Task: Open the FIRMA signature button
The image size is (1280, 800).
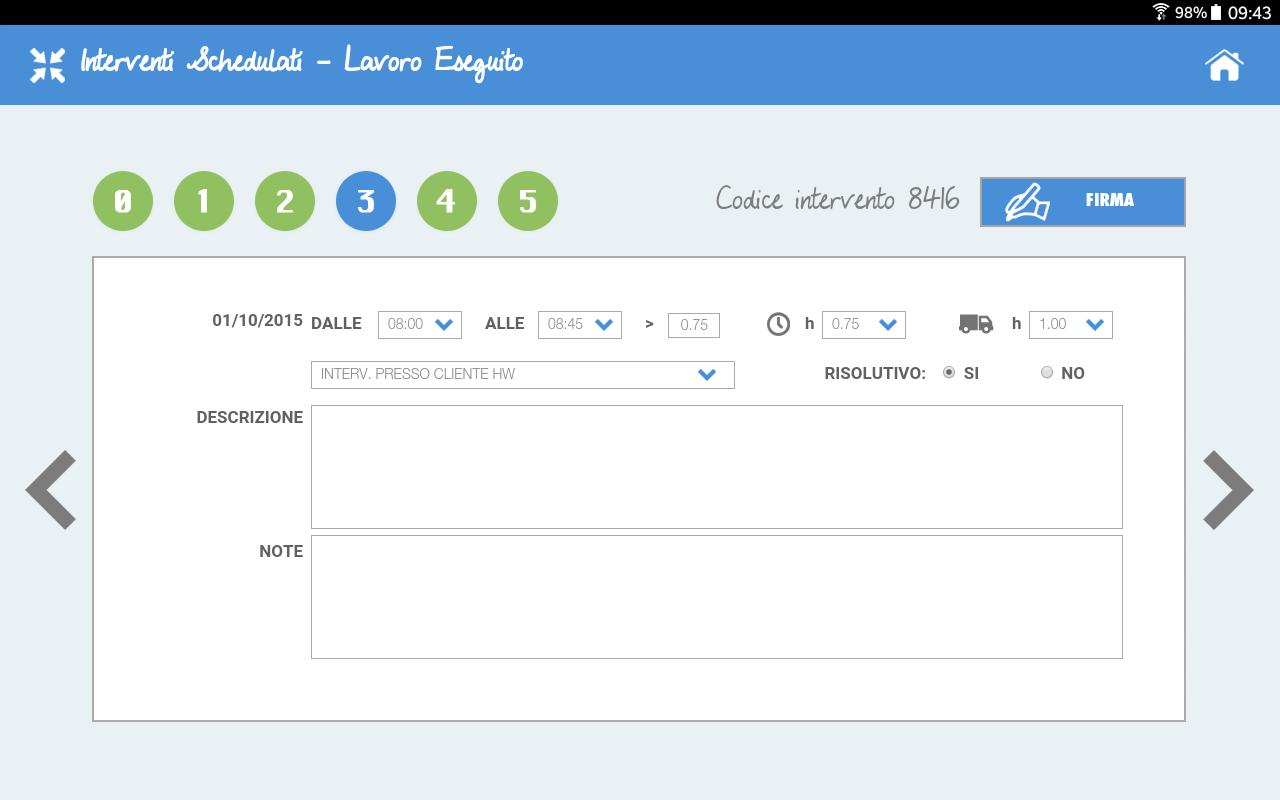Action: point(1083,202)
